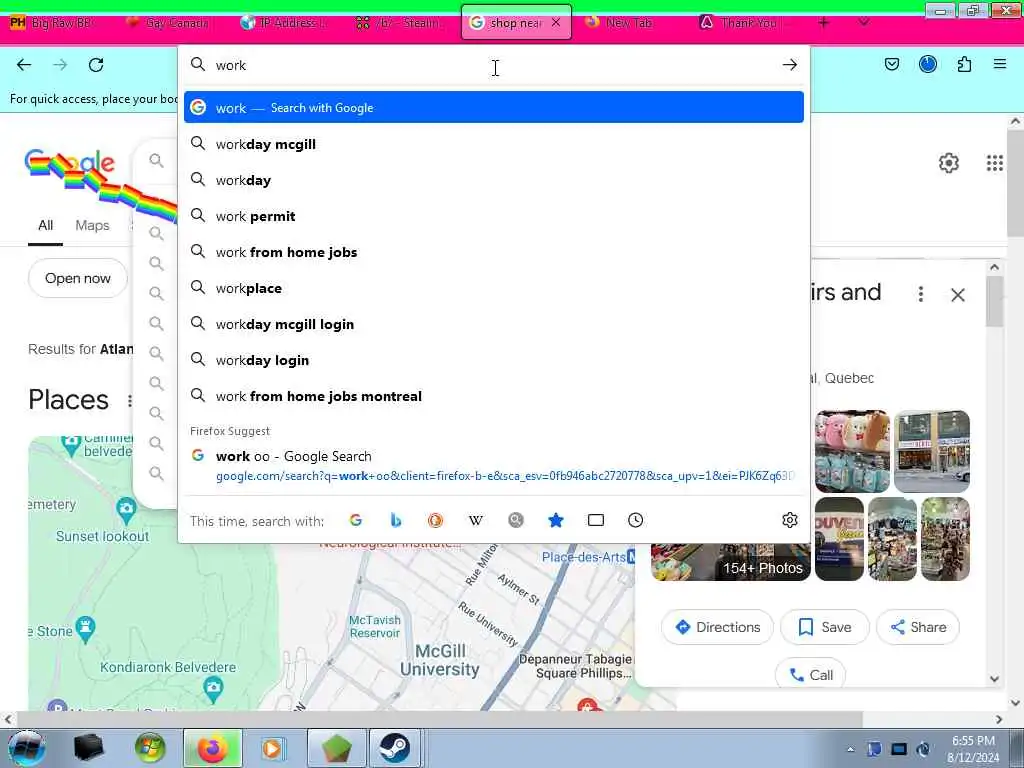
Task: Select the All results tab
Action: [45, 225]
